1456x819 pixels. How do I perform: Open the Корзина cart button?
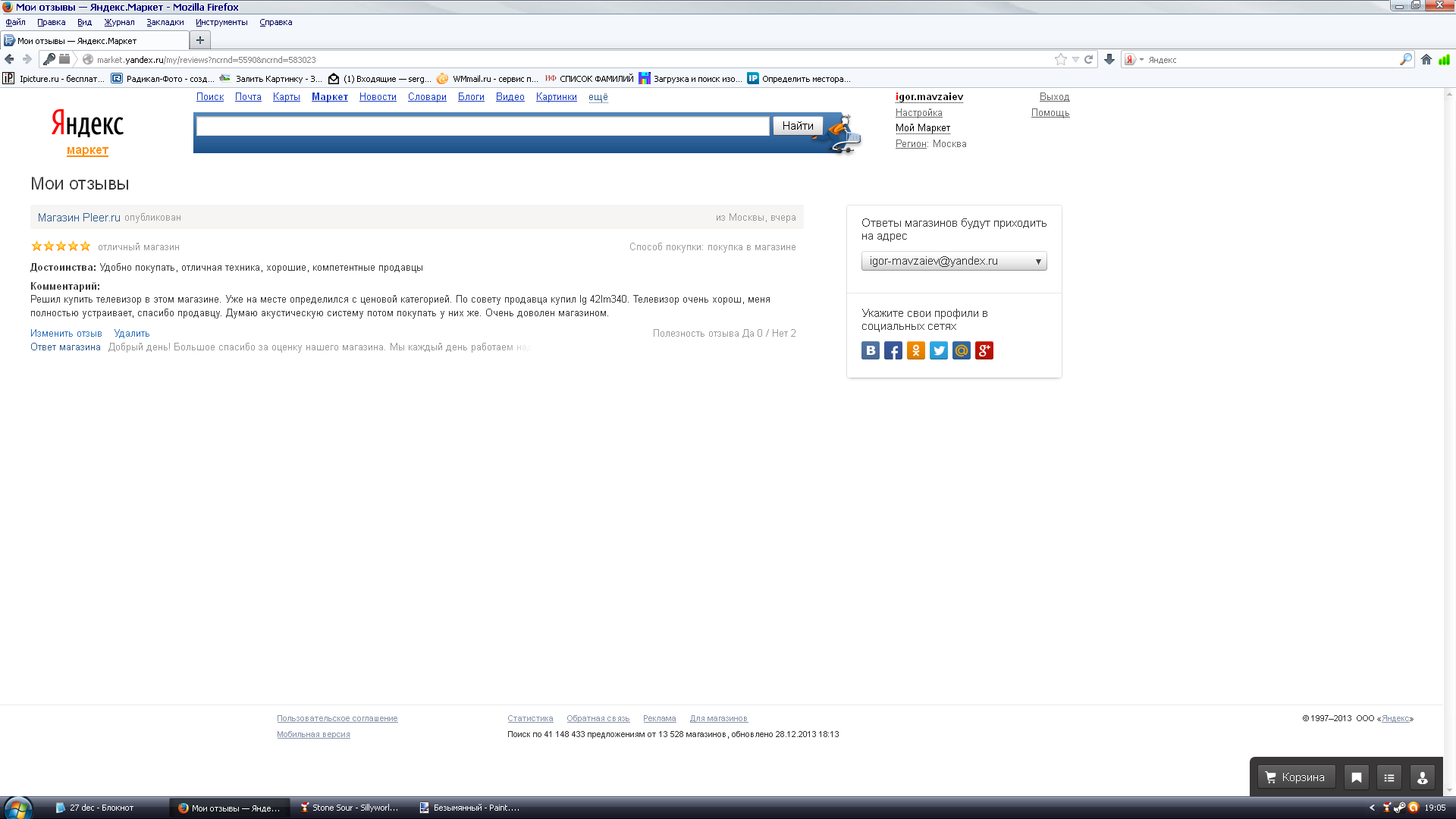(x=1295, y=777)
